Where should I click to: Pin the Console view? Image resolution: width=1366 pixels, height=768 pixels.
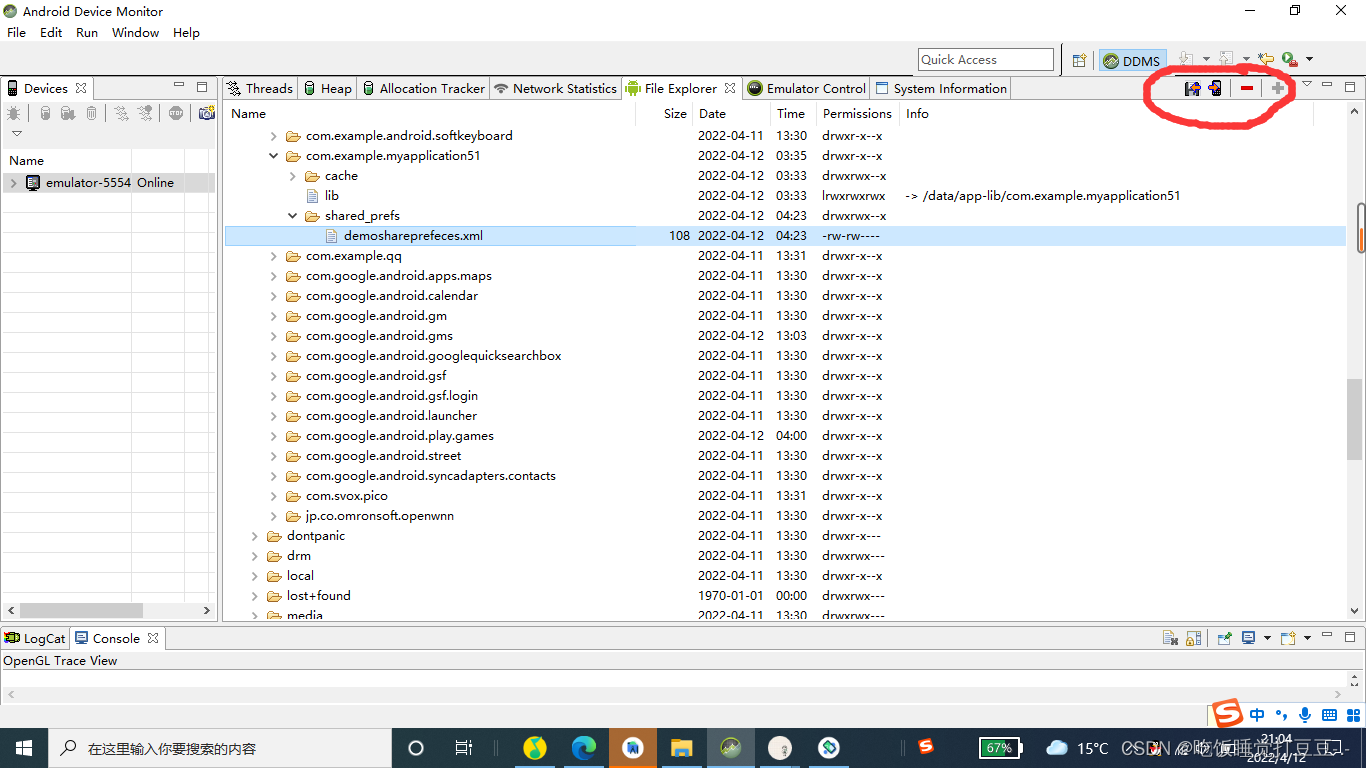(1225, 636)
